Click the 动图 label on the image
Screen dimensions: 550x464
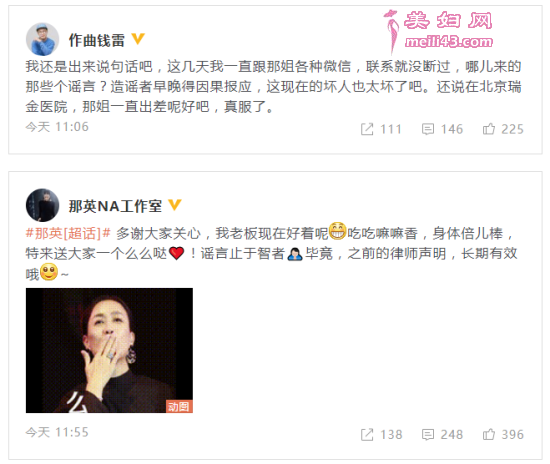tap(179, 406)
